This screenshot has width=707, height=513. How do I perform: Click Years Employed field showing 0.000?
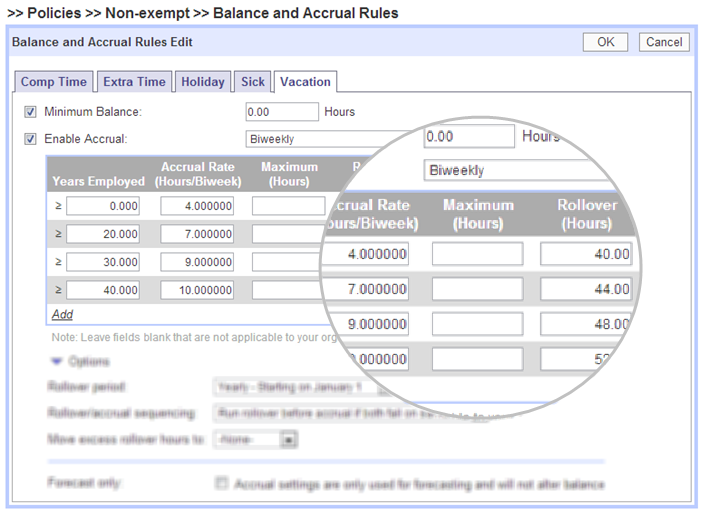pyautogui.click(x=104, y=206)
